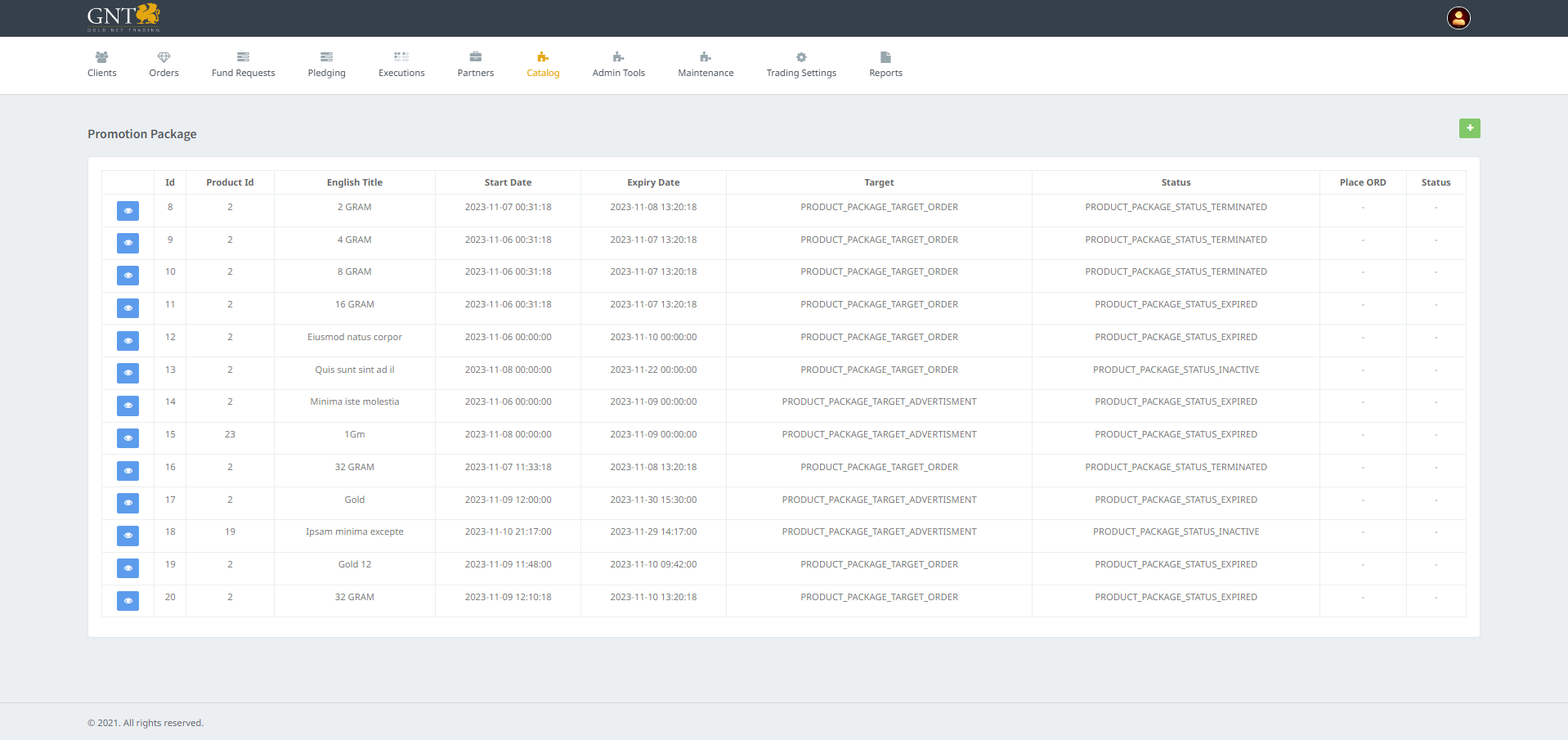This screenshot has height=740, width=1568.
Task: Open the Catalog menu
Action: point(543,65)
